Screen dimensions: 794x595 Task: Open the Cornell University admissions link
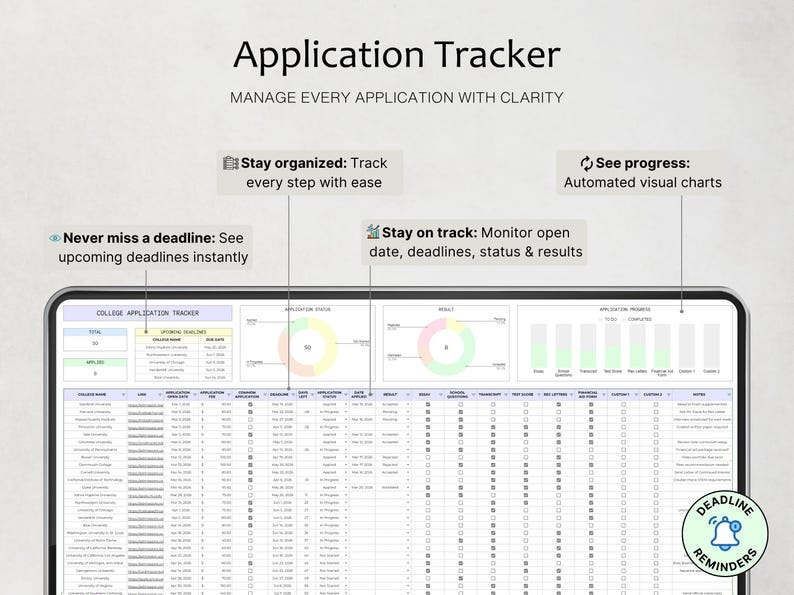pos(146,472)
